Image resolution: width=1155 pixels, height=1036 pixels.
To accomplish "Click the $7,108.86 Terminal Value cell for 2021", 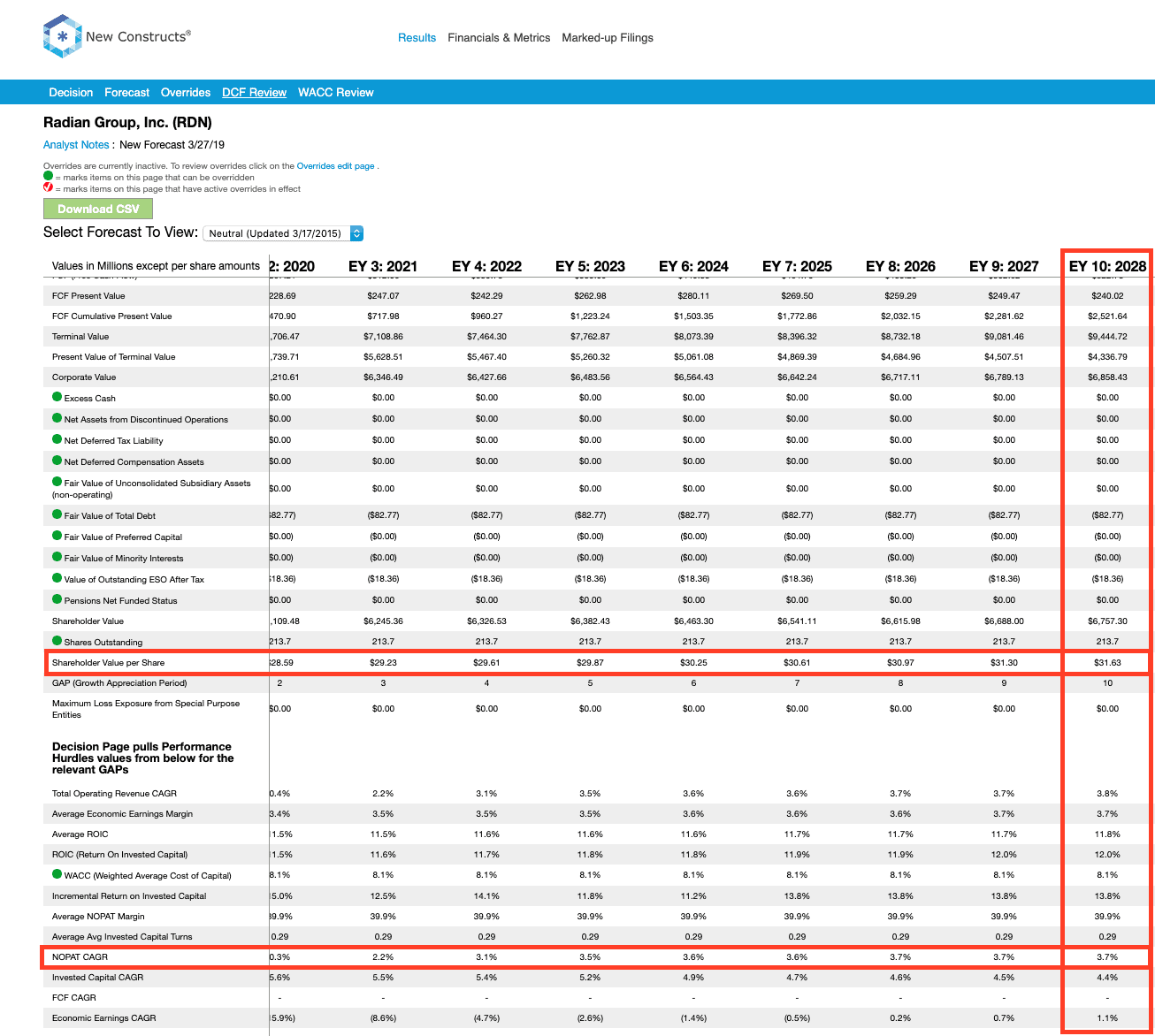I will click(x=383, y=337).
